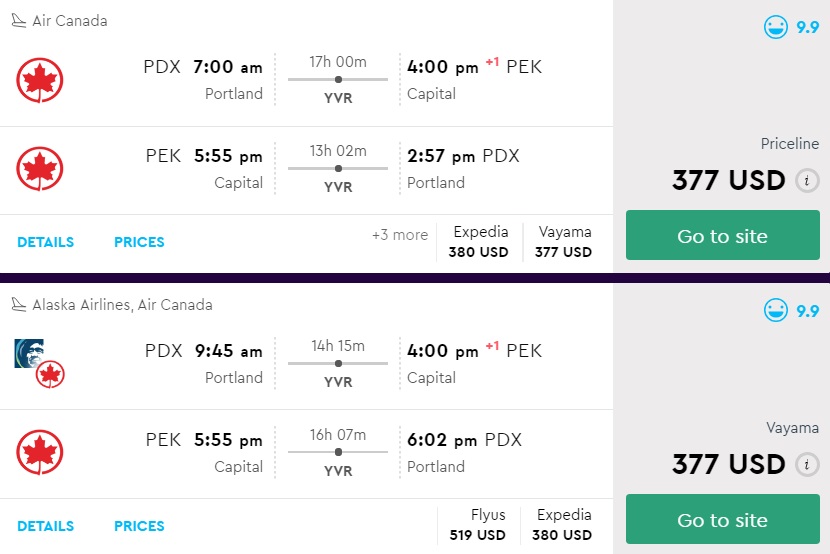Click the Air Canada logo on first return flight

[x=40, y=169]
